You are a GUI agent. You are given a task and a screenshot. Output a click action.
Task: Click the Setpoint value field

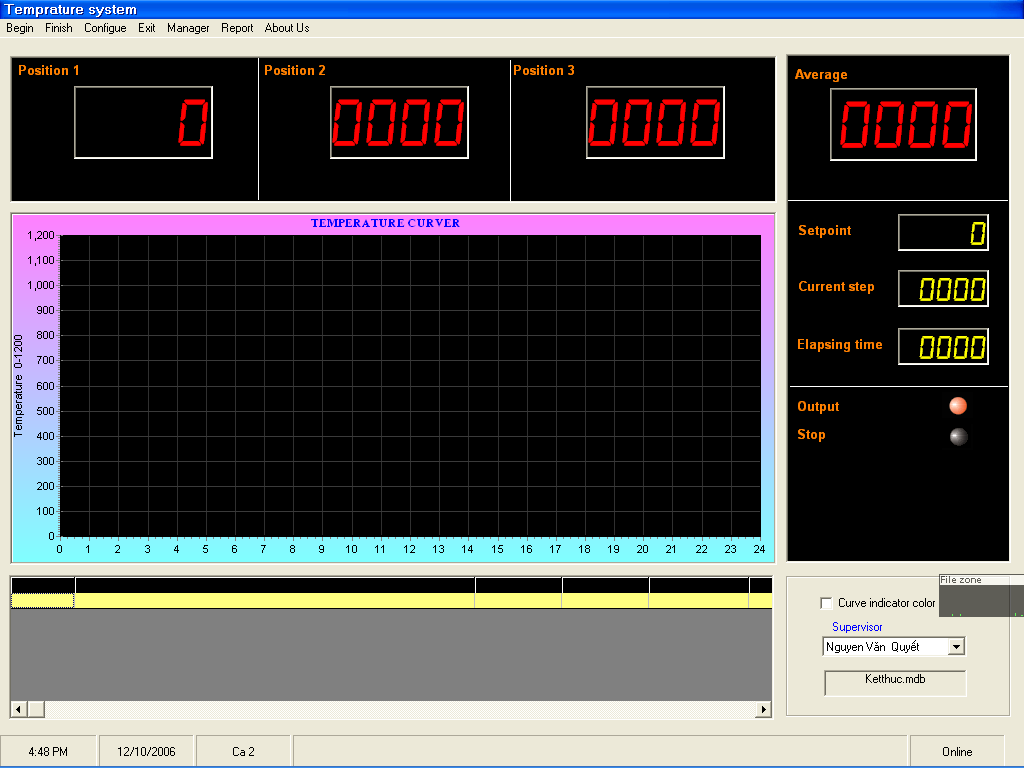[943, 233]
